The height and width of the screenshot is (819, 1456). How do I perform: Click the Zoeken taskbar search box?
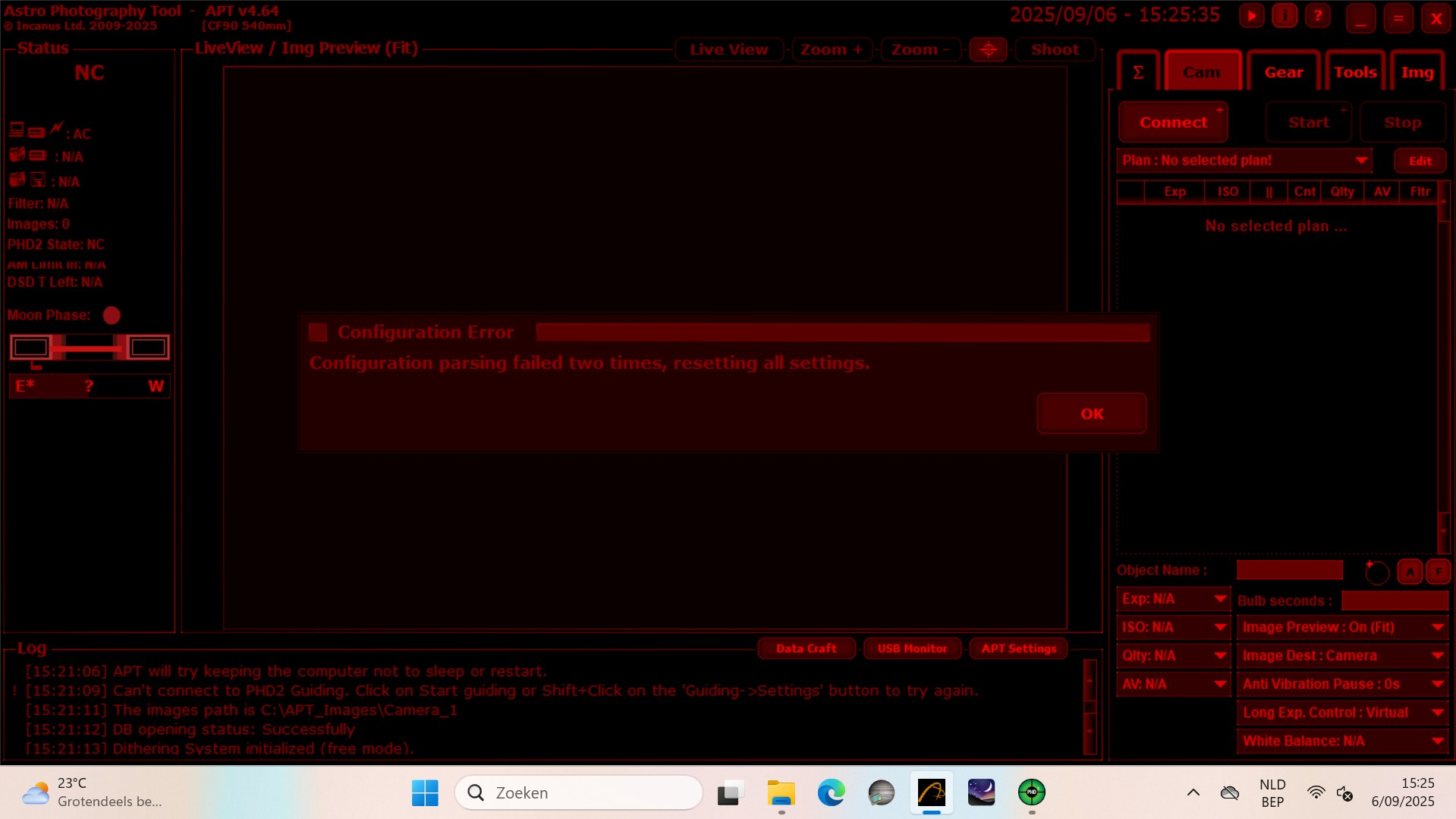point(579,792)
